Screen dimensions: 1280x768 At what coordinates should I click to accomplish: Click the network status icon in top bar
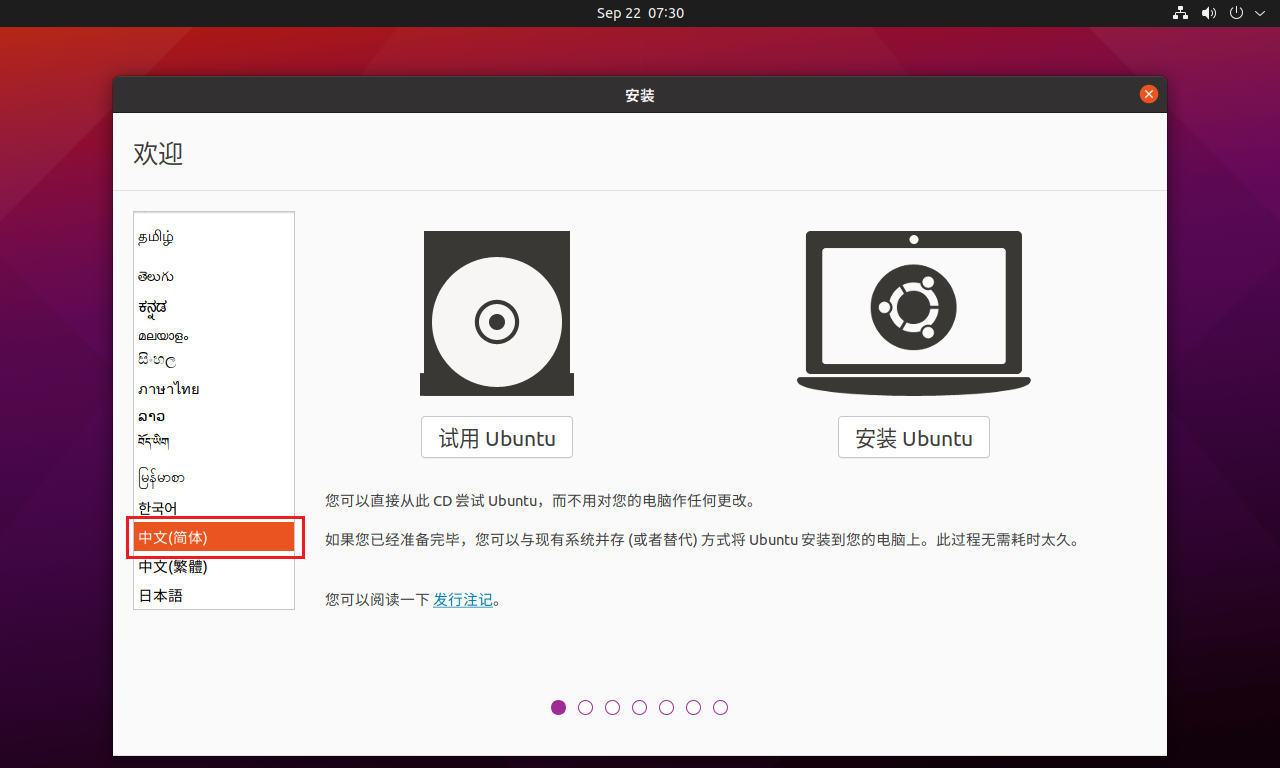1180,13
